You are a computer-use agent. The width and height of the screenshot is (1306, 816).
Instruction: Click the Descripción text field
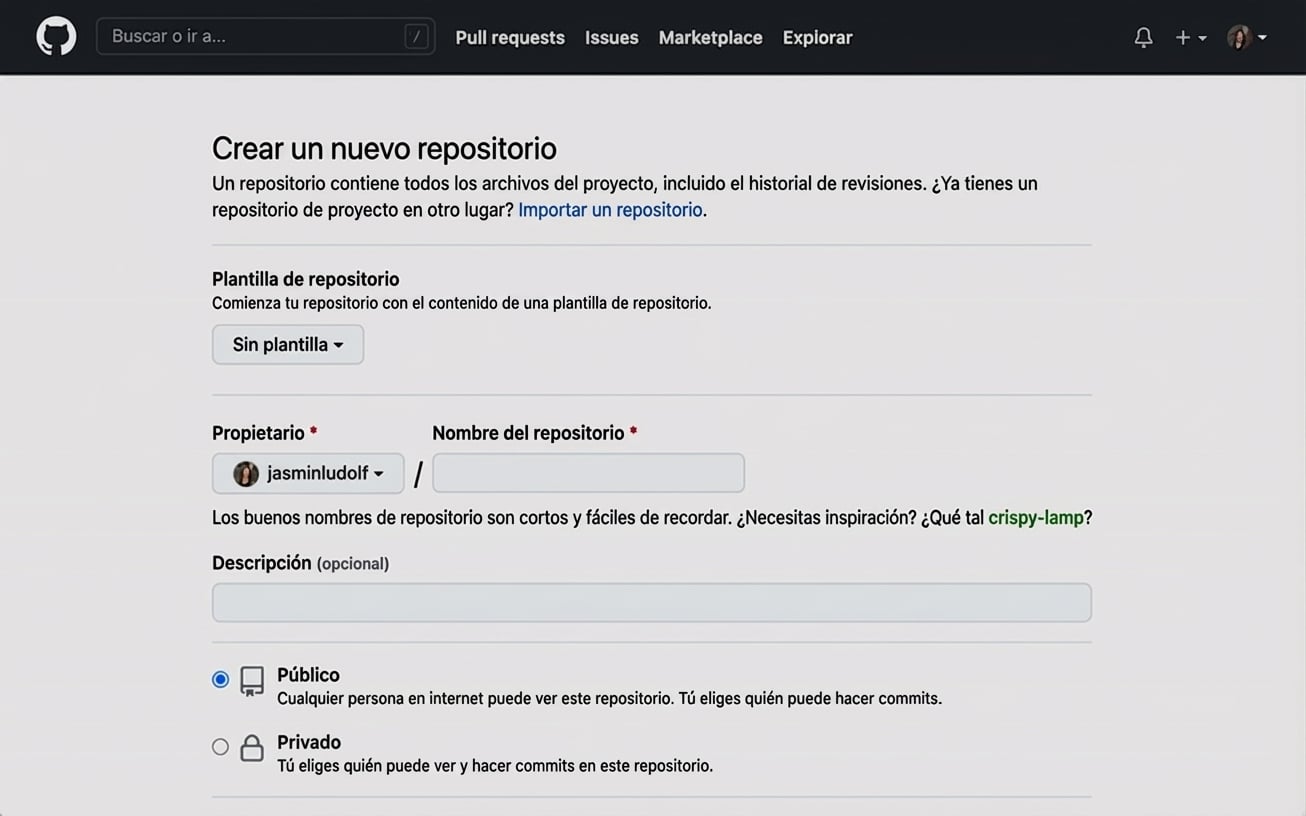point(652,603)
